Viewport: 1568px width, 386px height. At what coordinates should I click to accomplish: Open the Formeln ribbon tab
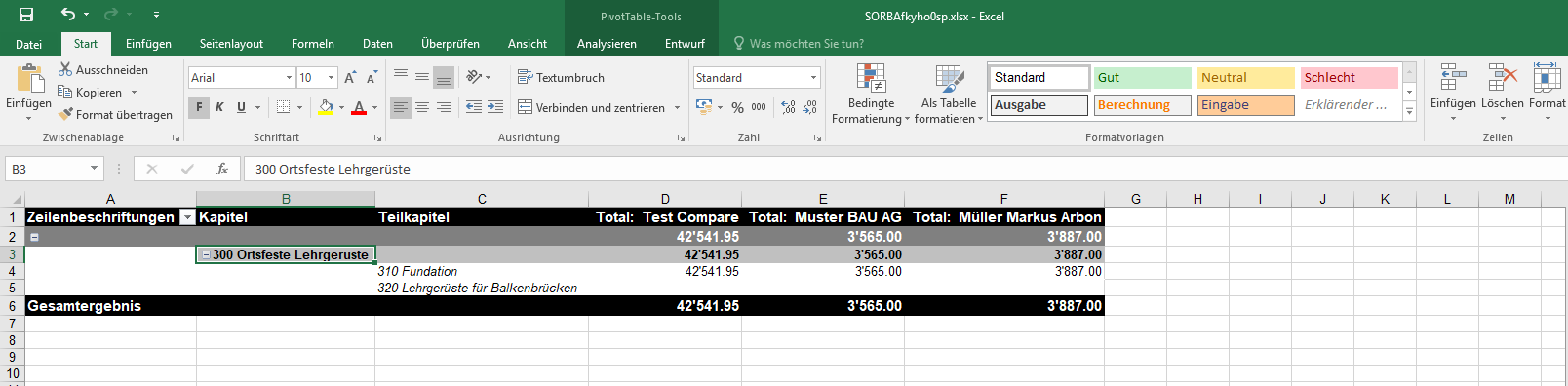point(313,44)
